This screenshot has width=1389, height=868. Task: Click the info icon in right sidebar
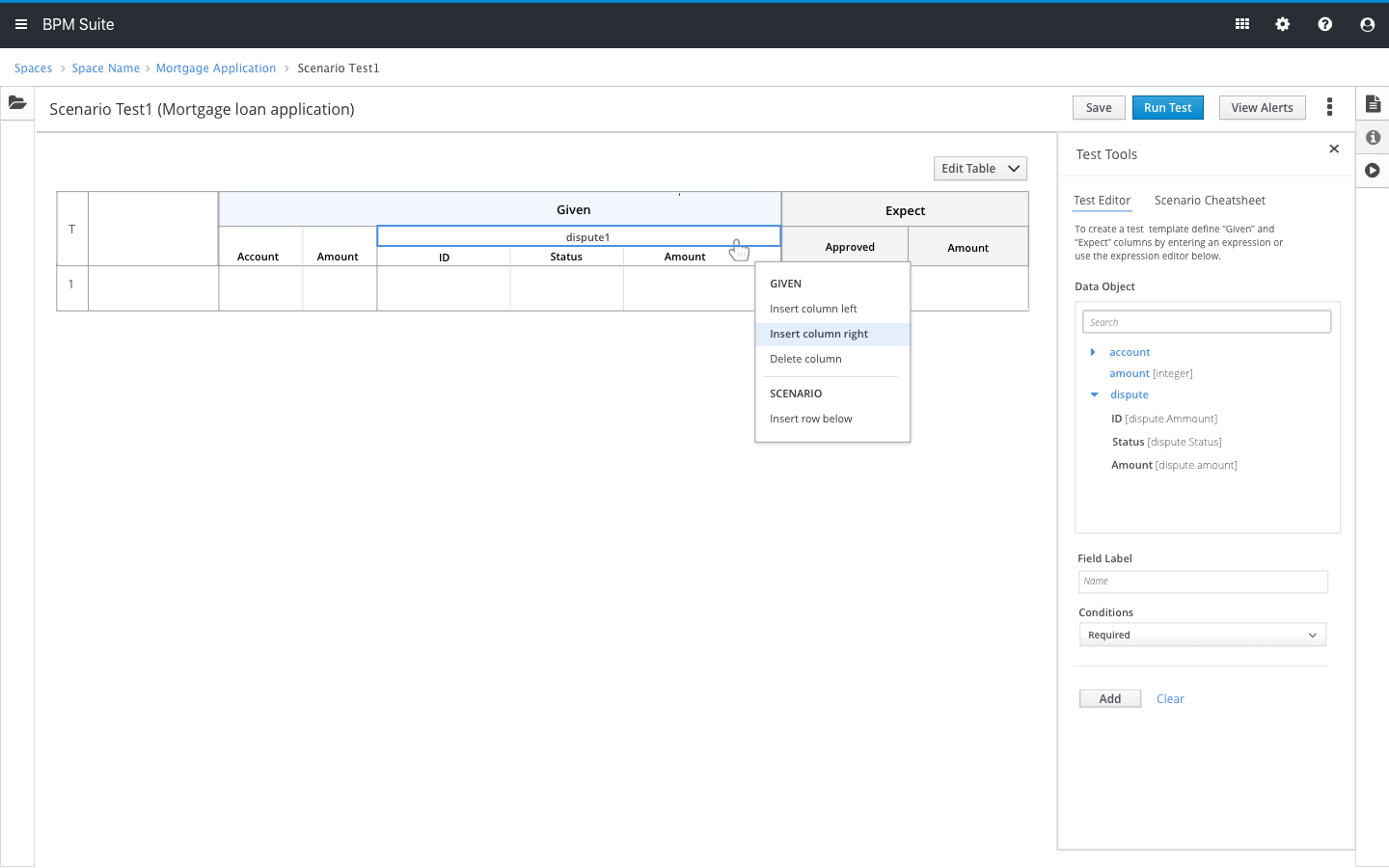(1373, 137)
